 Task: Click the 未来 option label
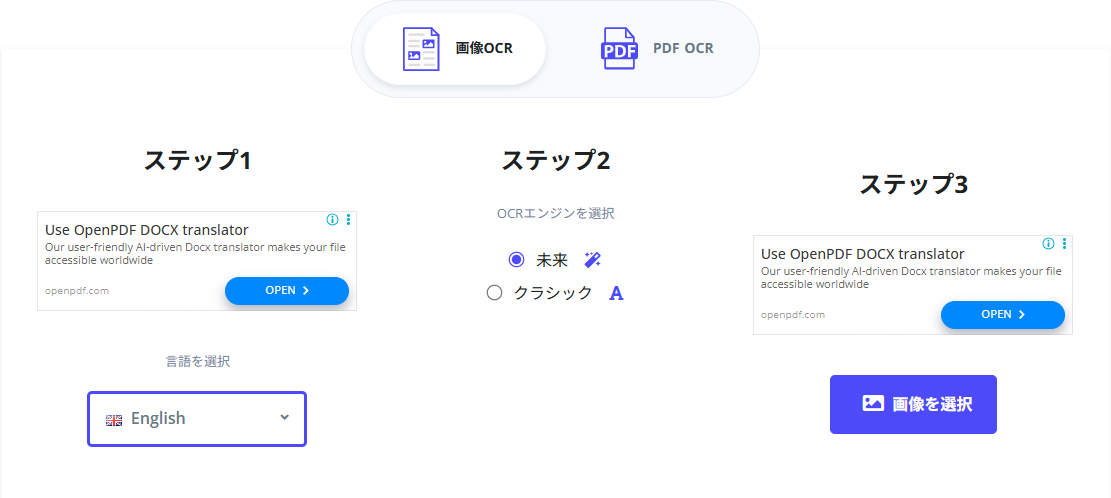tap(552, 261)
